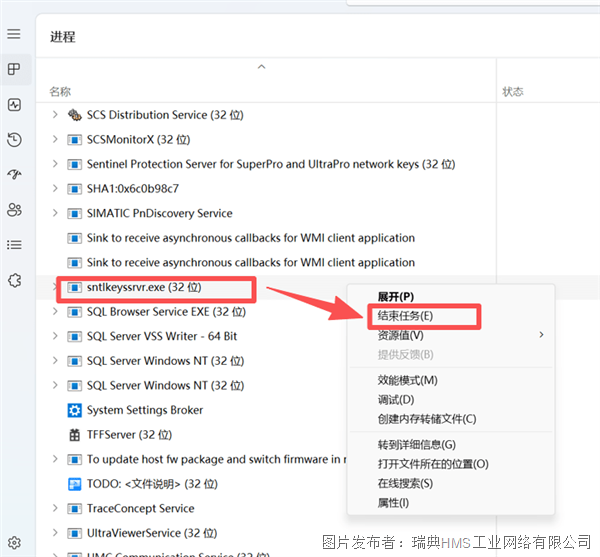Expand Sentinel Protection Server row
Screen dimensions: 600x557
[x=55, y=164]
